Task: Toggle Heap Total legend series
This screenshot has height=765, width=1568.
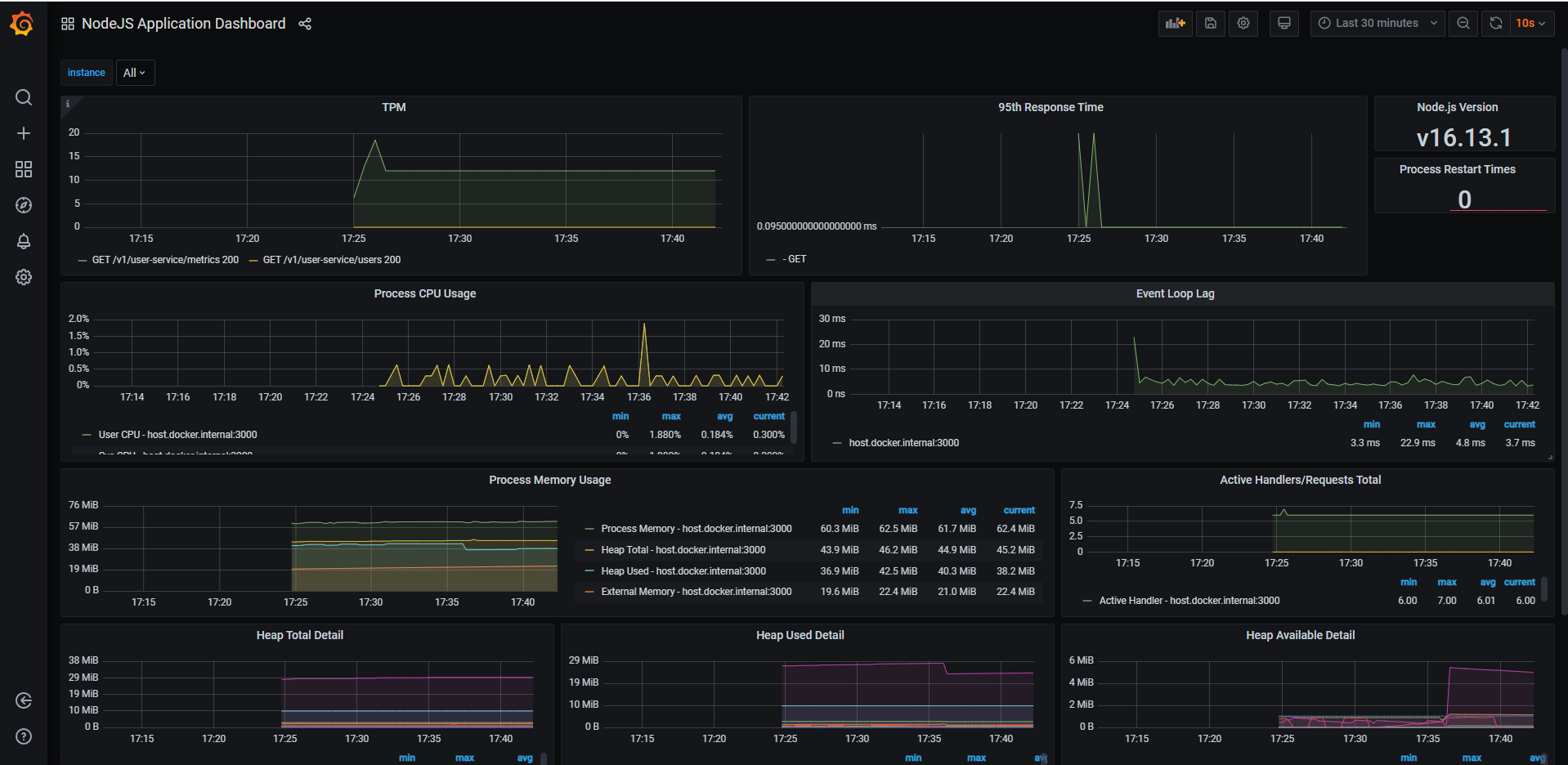Action: point(683,550)
